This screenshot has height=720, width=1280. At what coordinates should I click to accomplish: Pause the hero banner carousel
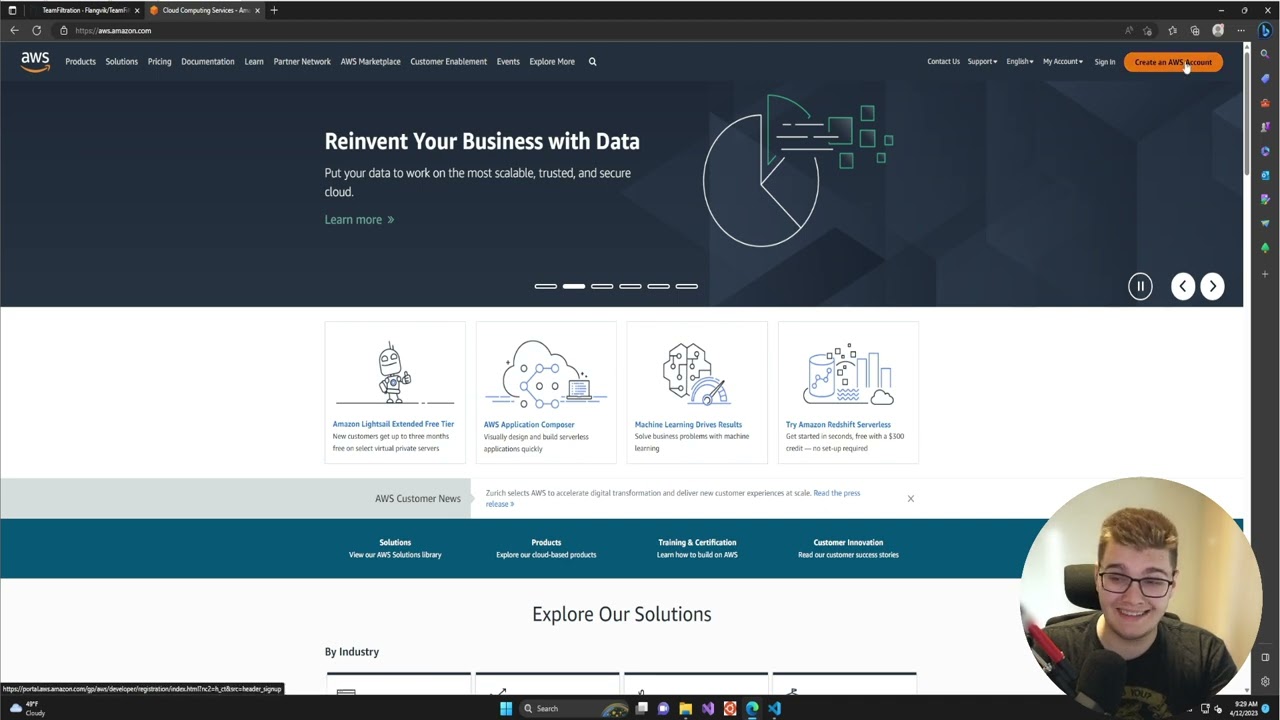1140,286
